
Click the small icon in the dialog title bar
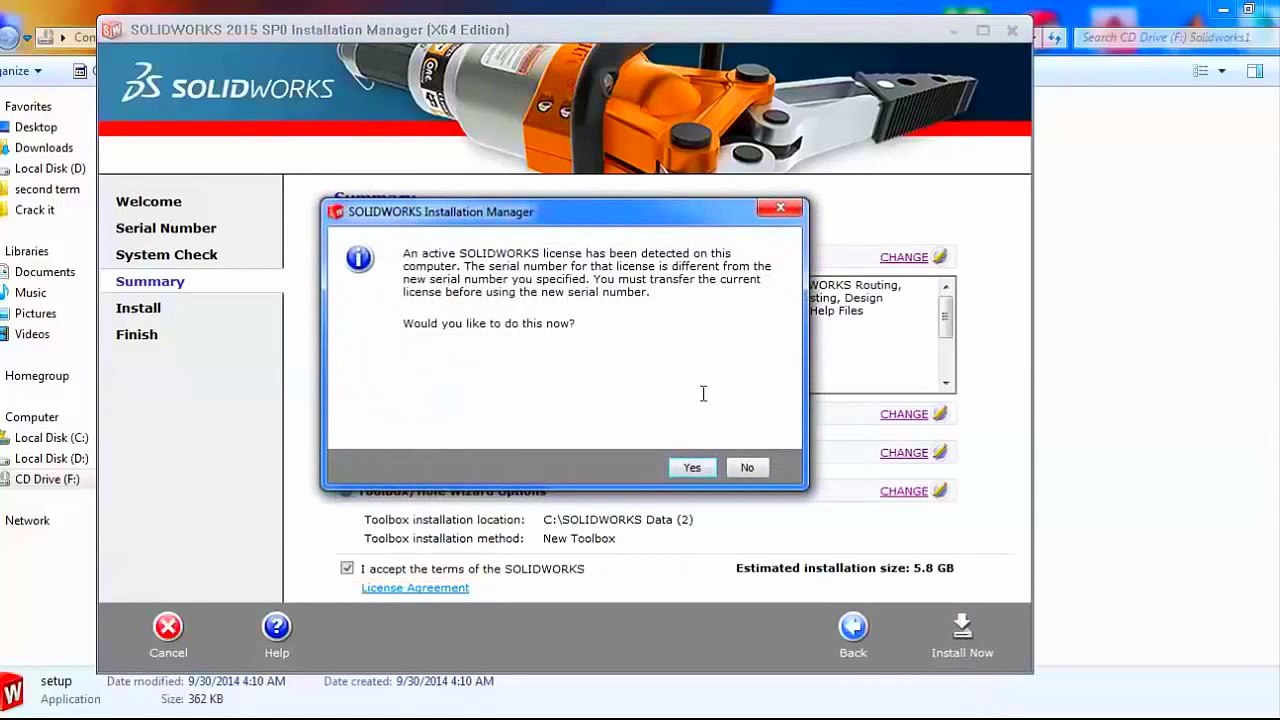pos(337,212)
